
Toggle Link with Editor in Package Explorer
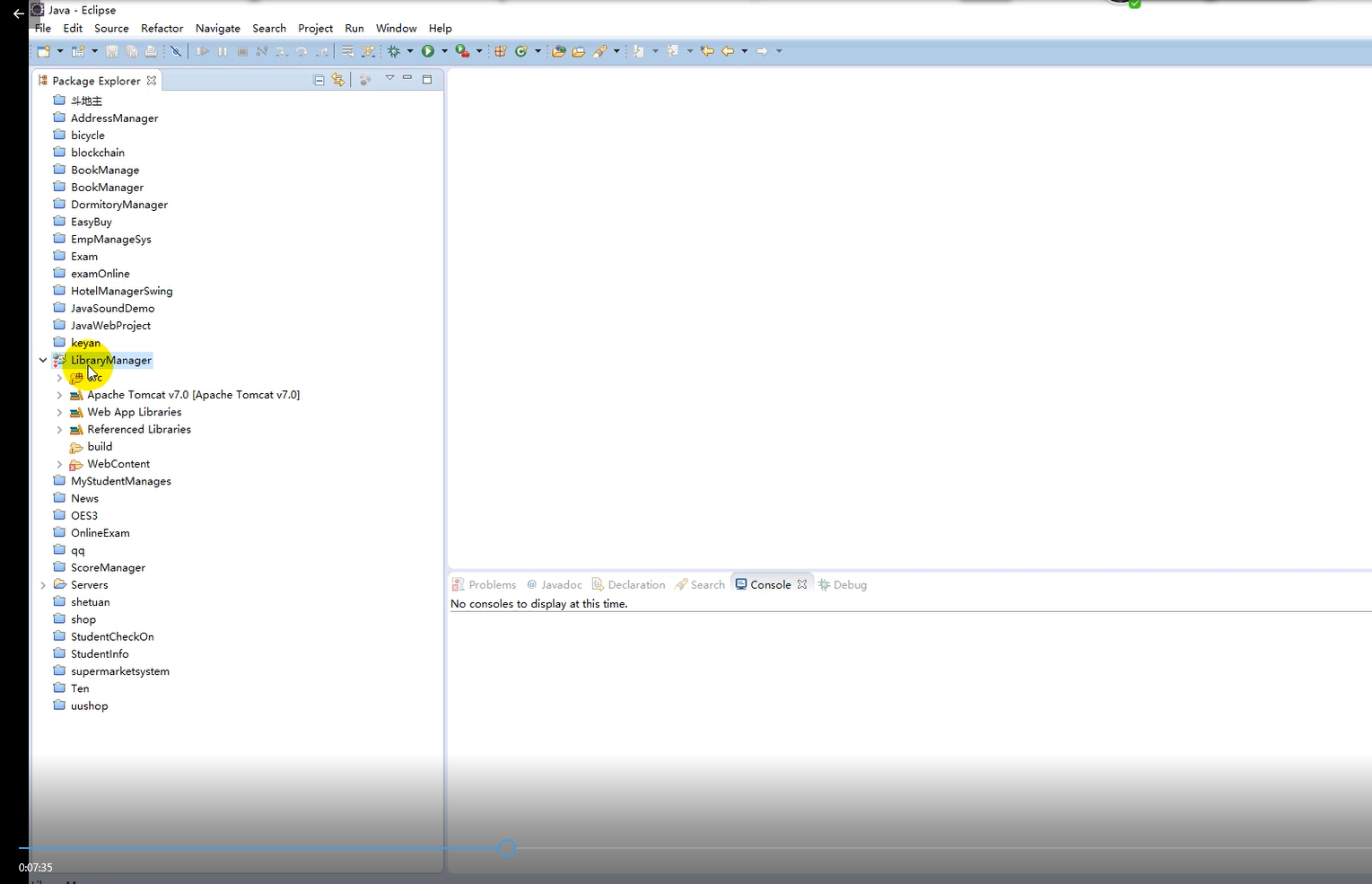tap(338, 80)
